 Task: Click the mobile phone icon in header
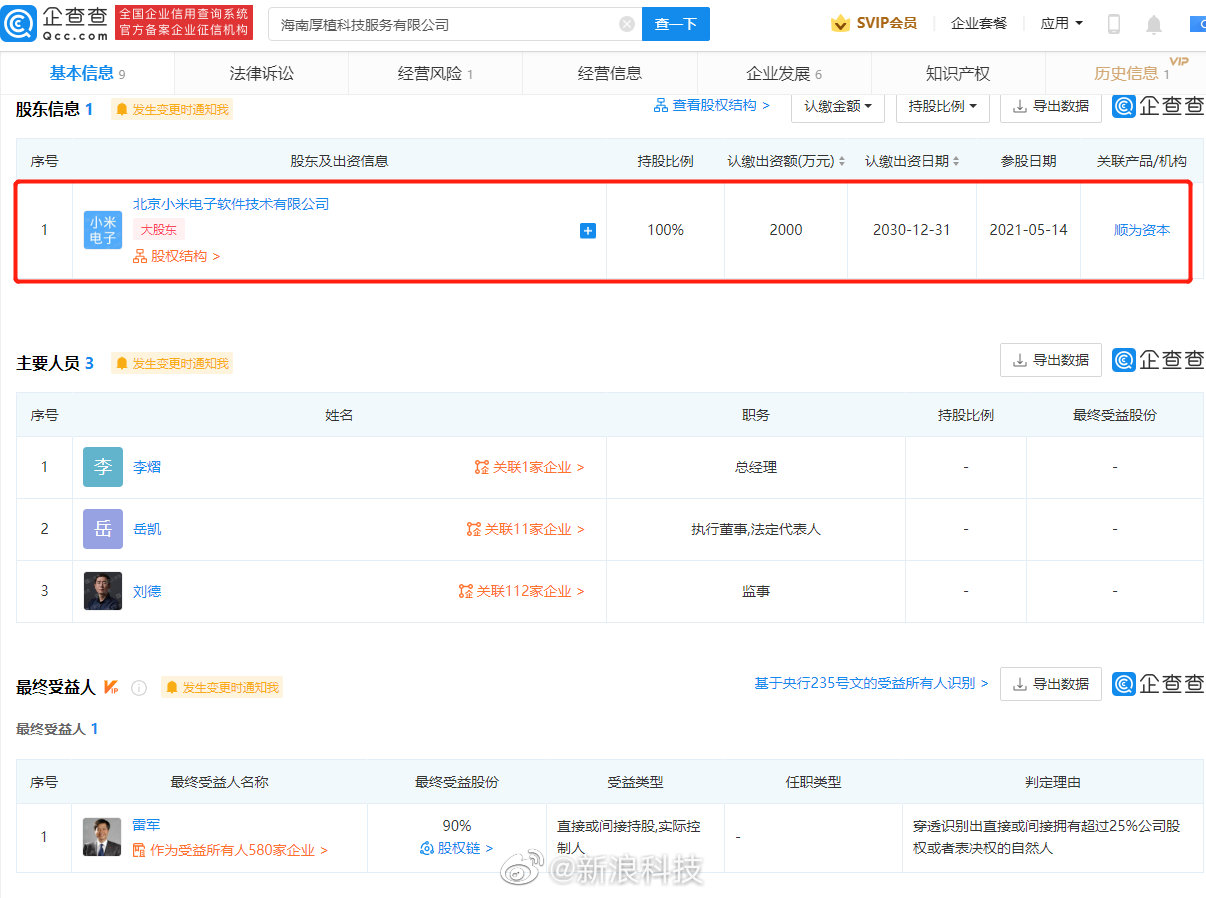1113,24
